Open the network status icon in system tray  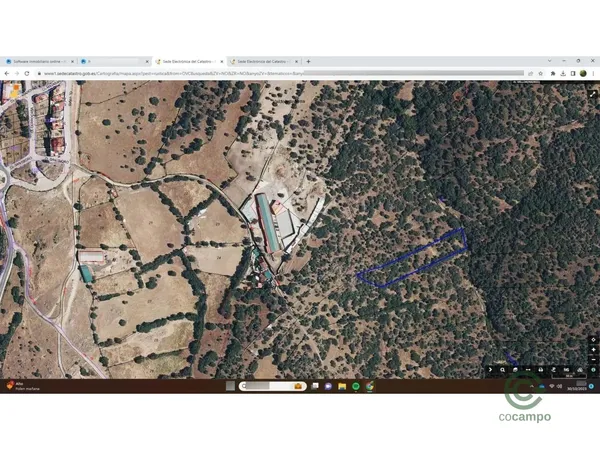coord(551,386)
